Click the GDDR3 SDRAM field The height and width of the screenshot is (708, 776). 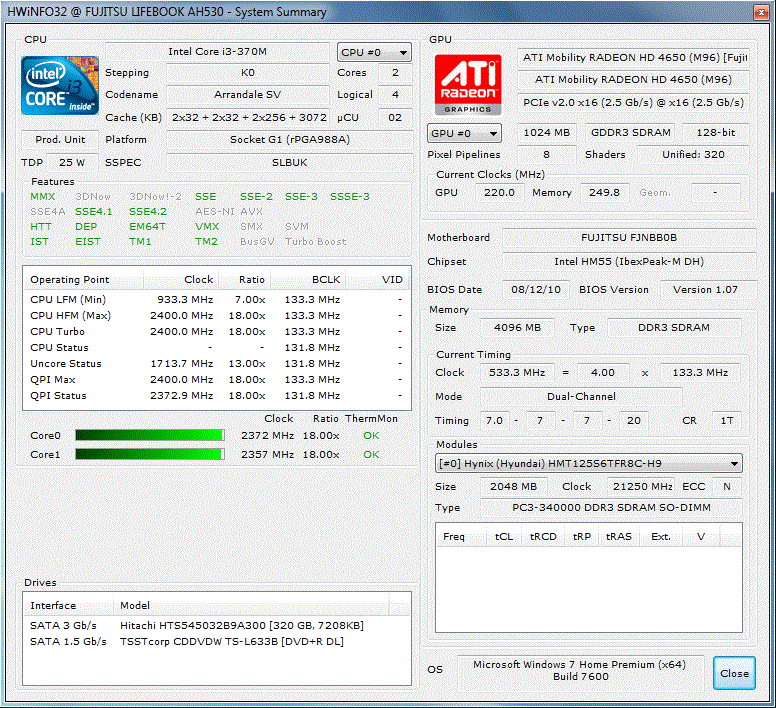[630, 133]
